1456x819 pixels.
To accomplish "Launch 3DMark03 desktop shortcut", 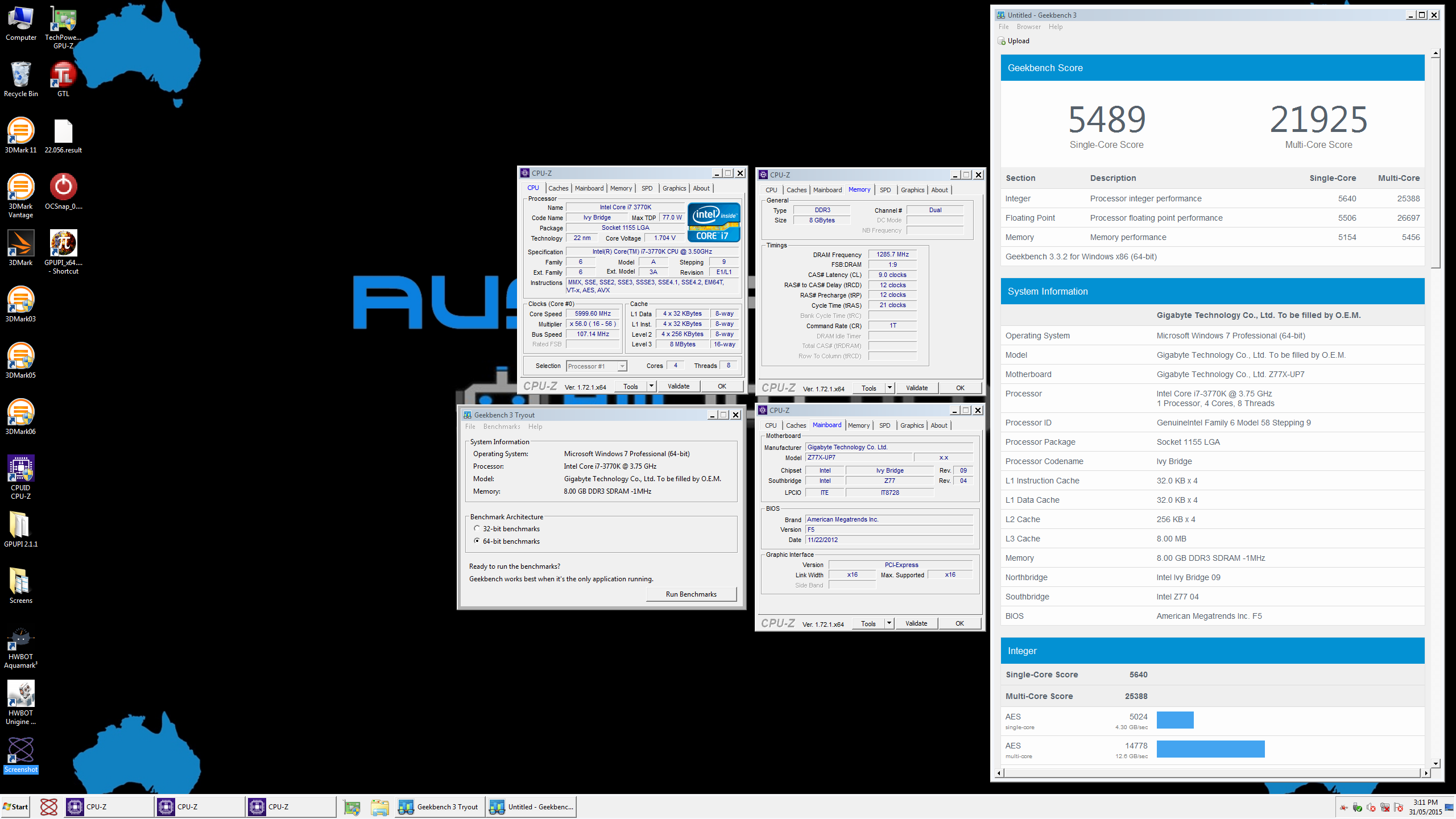I will (21, 304).
